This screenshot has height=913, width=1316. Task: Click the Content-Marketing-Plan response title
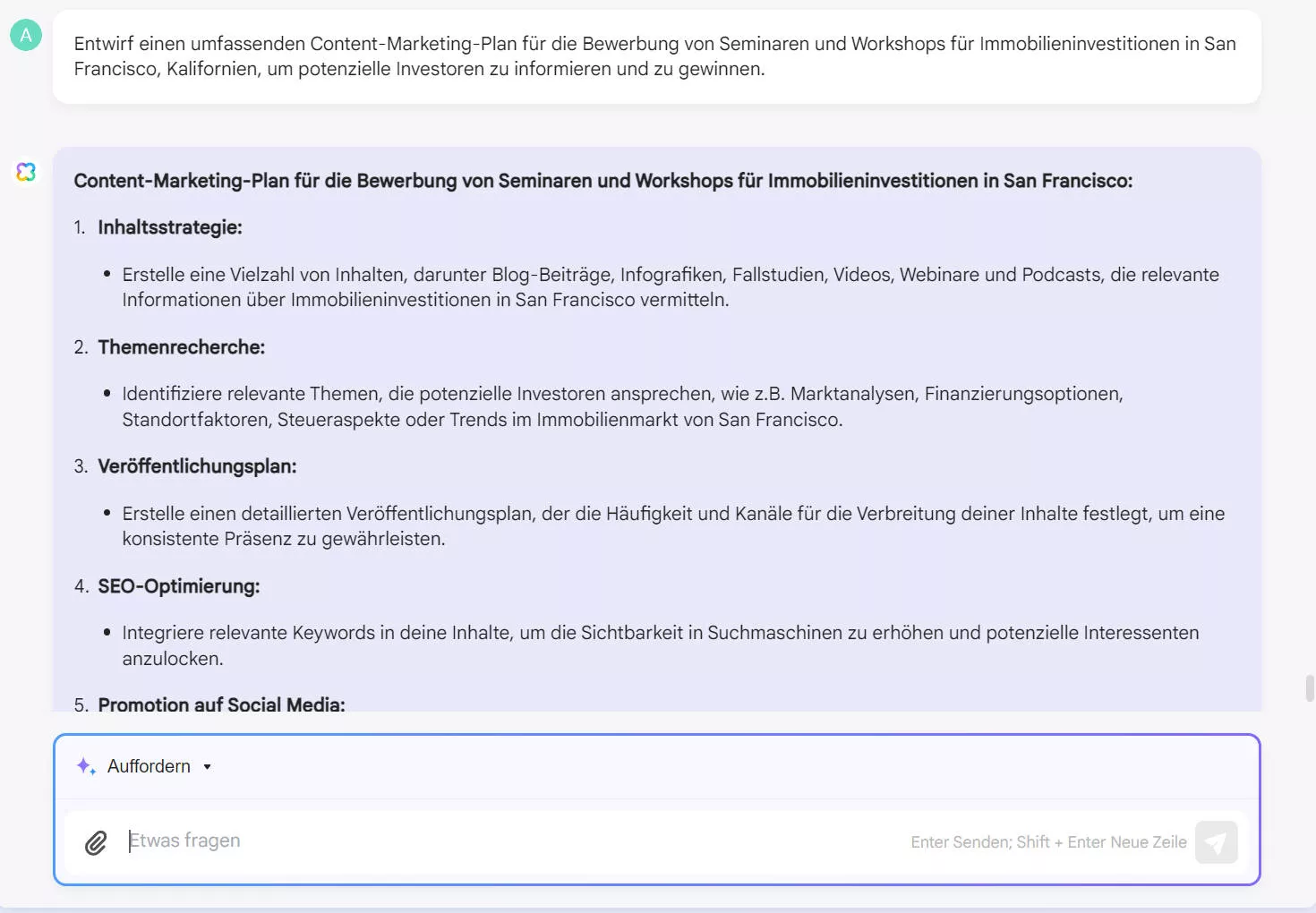[603, 180]
